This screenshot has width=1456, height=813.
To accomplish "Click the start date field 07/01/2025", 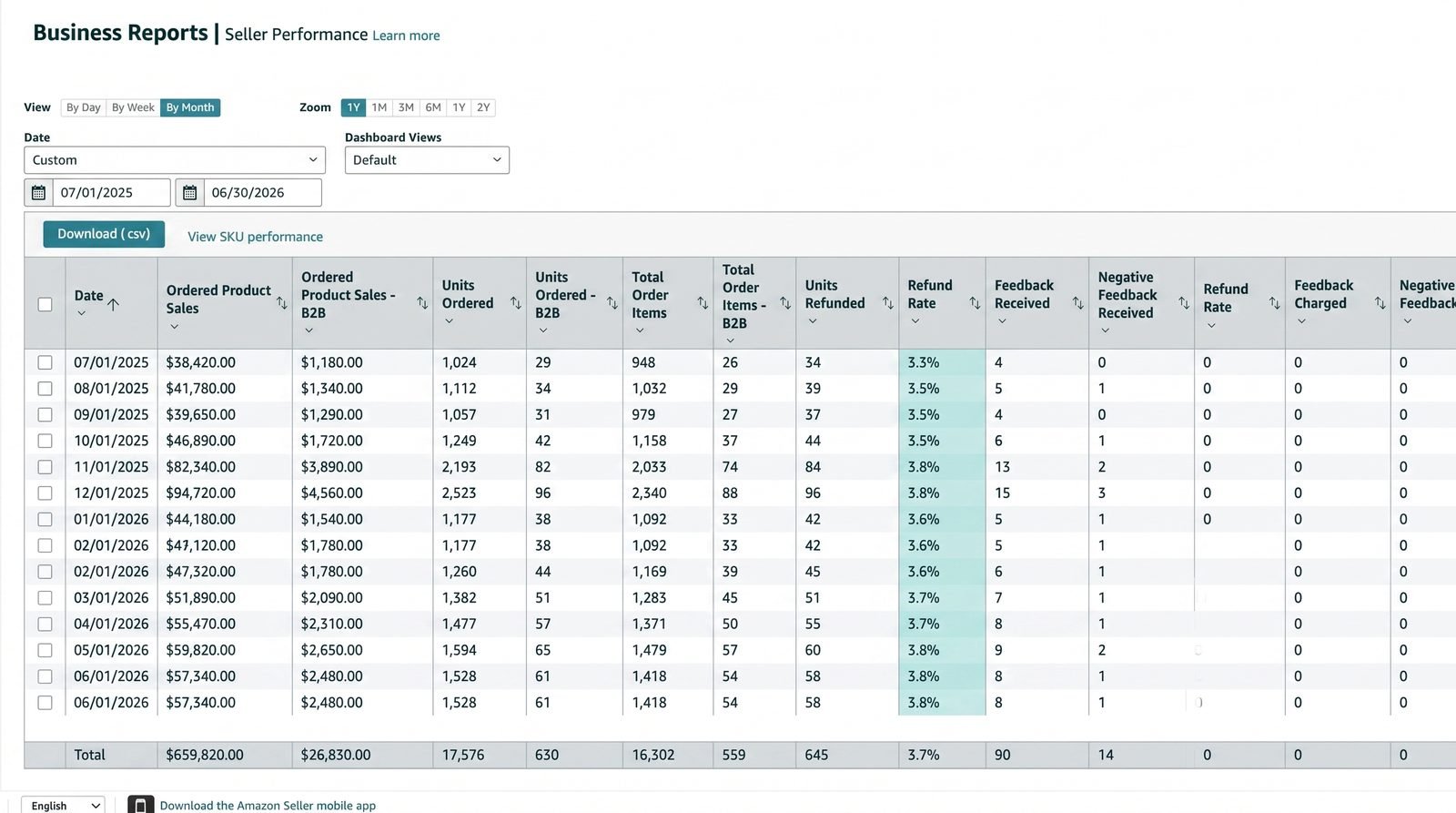I will tap(111, 193).
